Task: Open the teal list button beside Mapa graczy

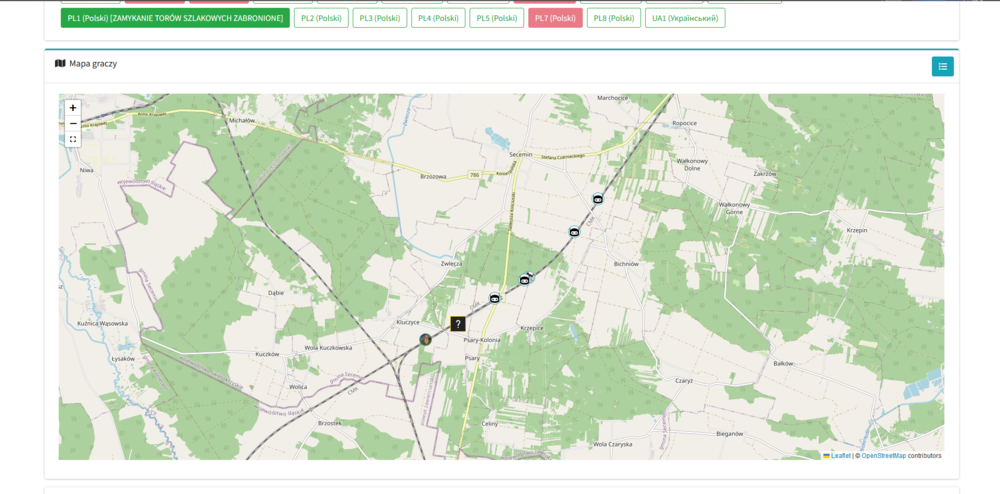Action: (943, 66)
